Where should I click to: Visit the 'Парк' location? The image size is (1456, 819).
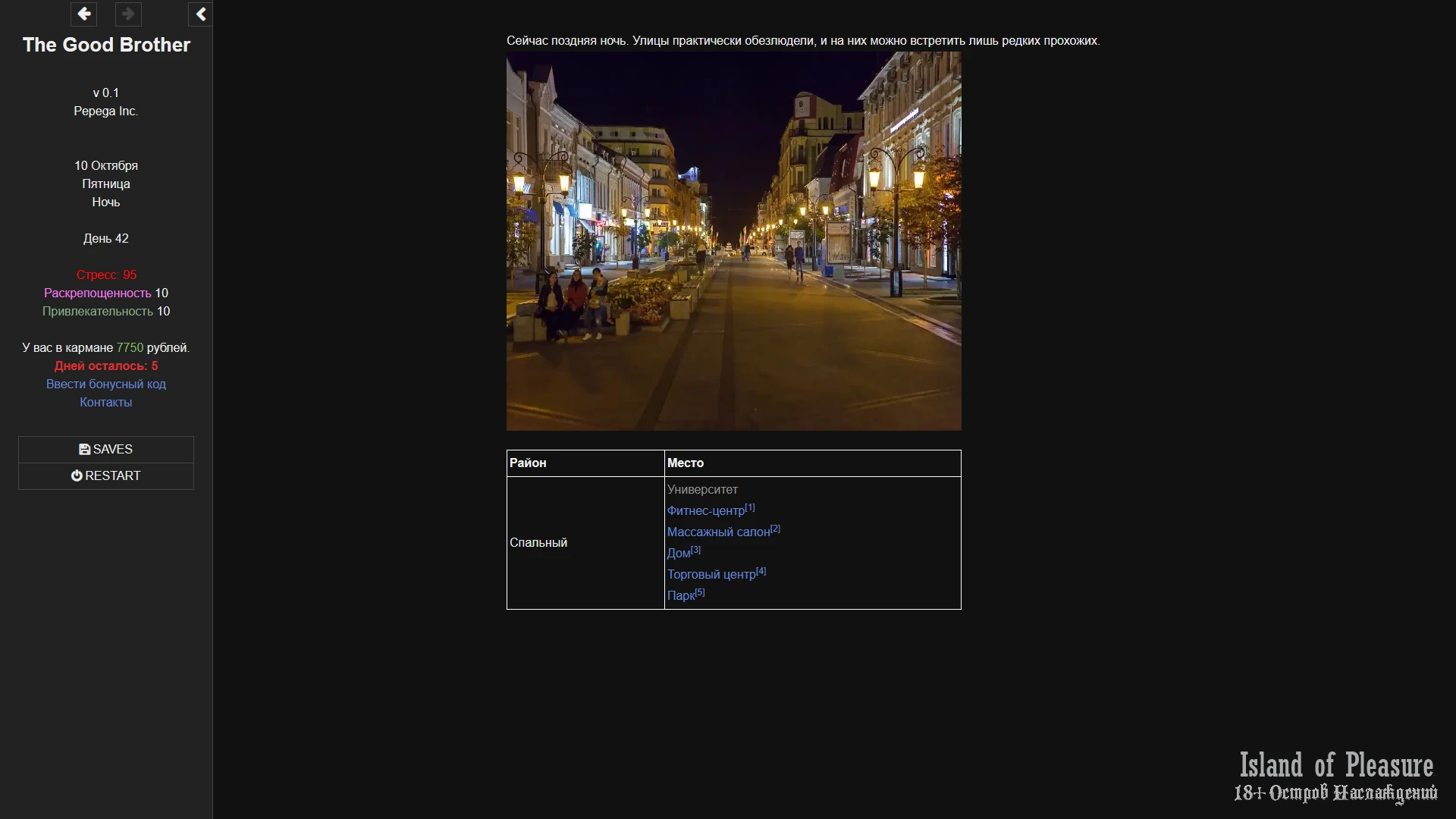(681, 596)
